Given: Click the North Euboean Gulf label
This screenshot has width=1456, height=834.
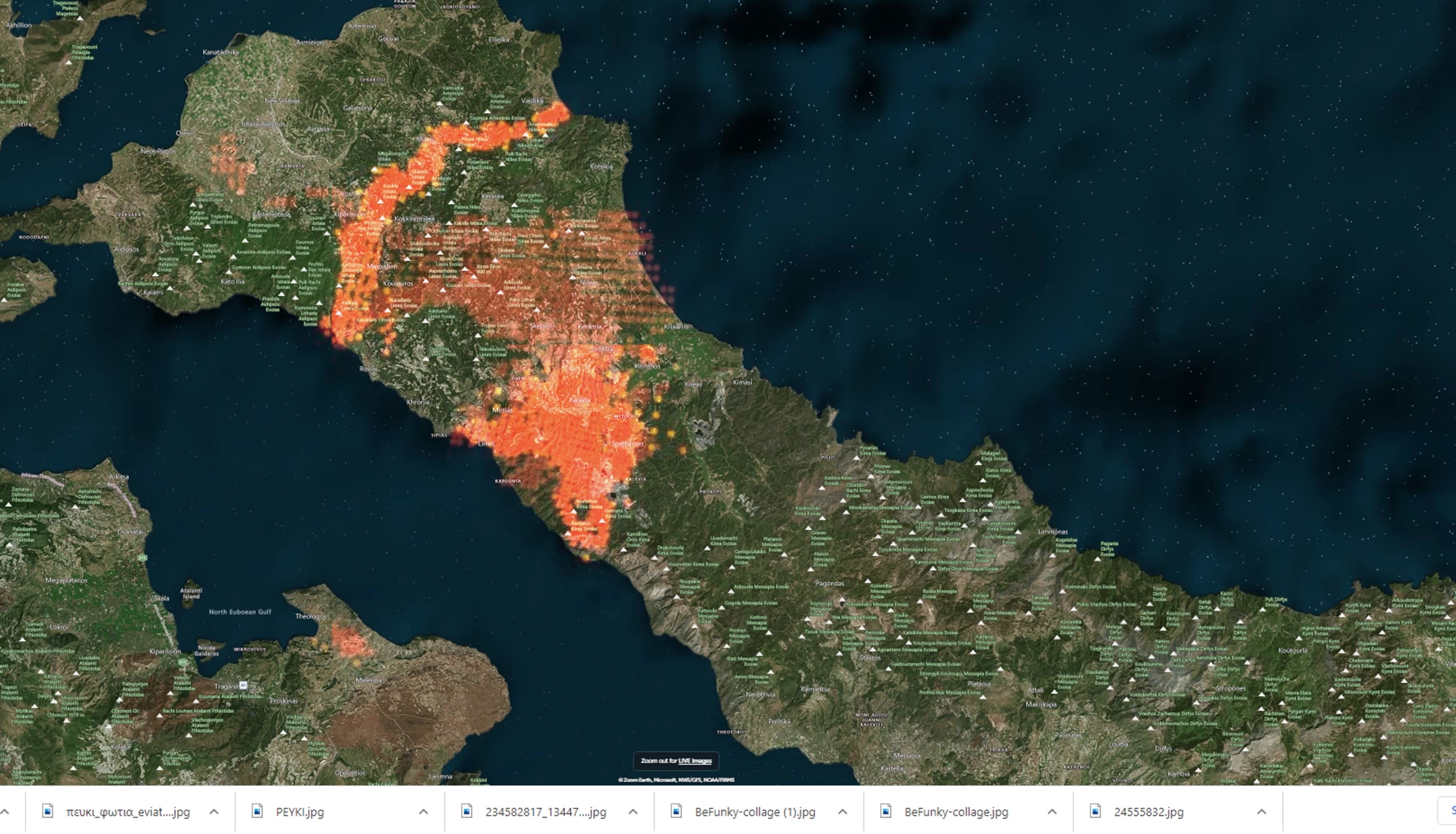Looking at the screenshot, I should click(240, 612).
